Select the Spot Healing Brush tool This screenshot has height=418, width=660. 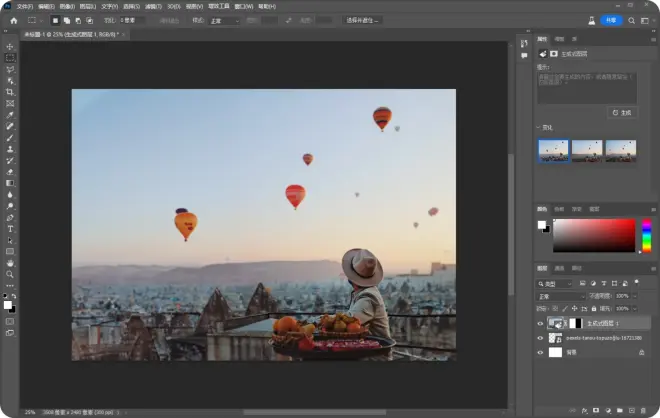click(x=10, y=126)
